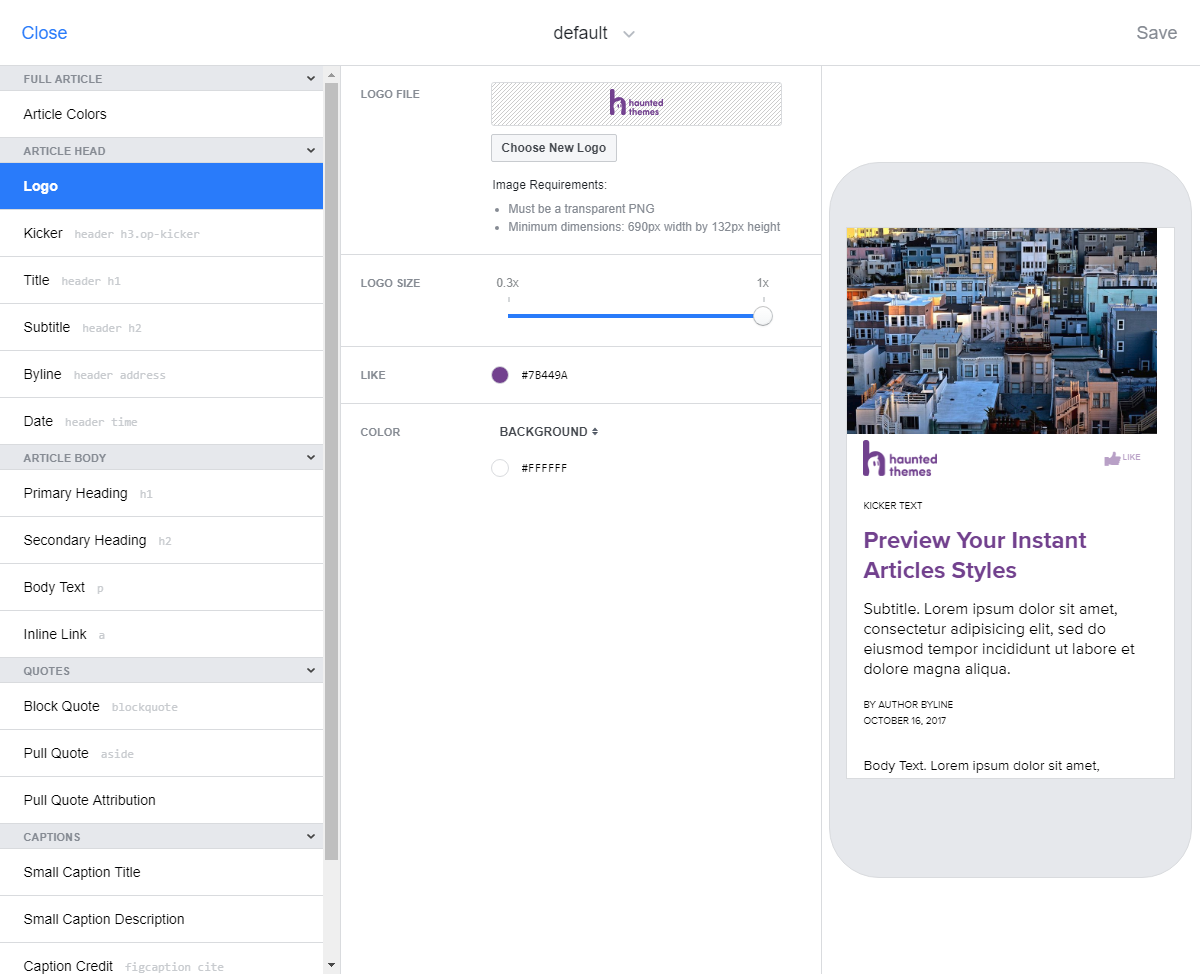Open the "default" style dropdown at the top
This screenshot has width=1200, height=974.
coord(594,32)
